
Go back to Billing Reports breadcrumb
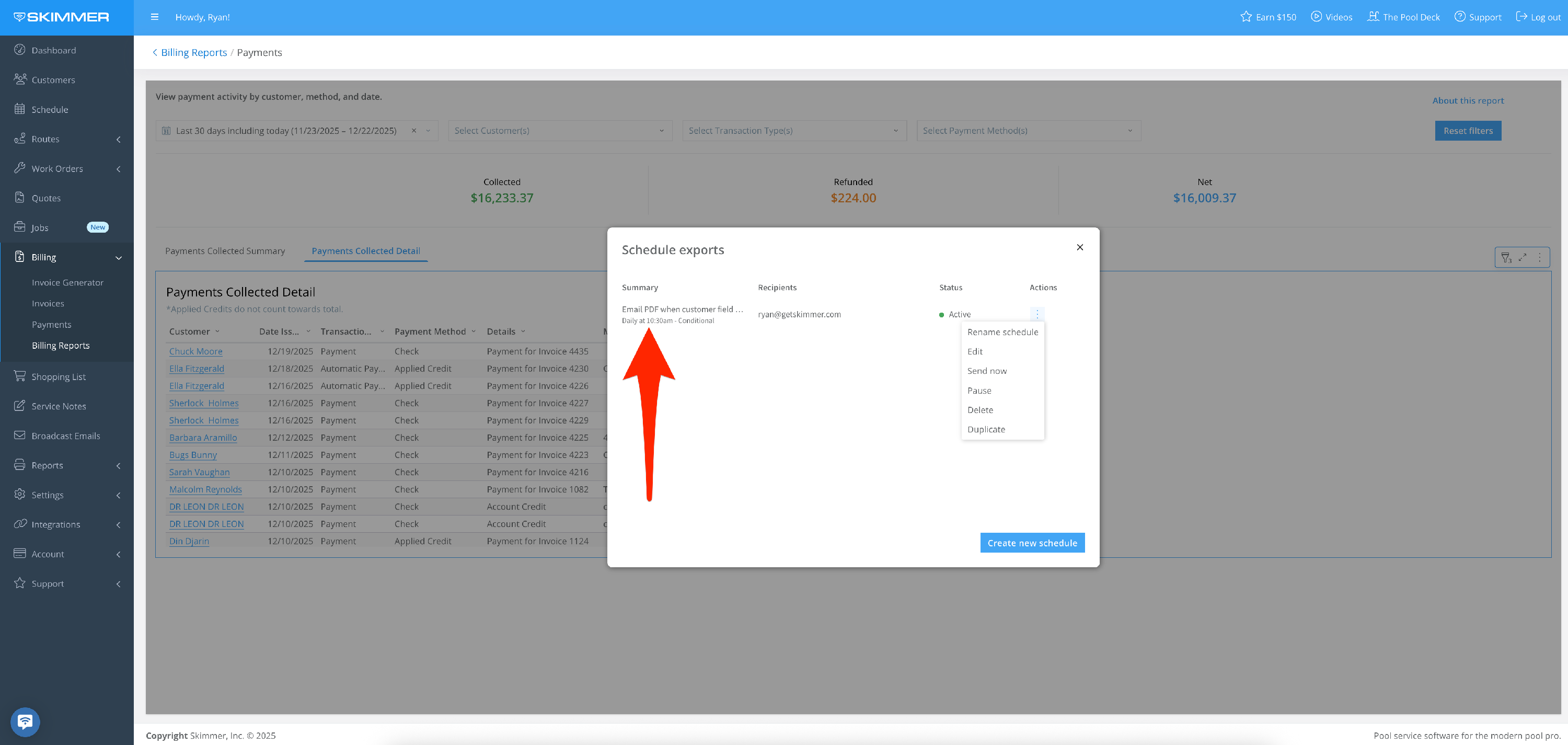193,52
